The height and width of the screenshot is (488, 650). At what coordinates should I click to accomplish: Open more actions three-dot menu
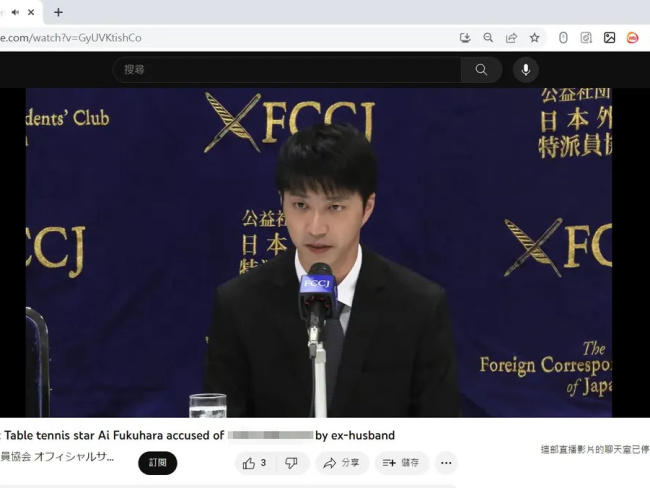(x=446, y=463)
